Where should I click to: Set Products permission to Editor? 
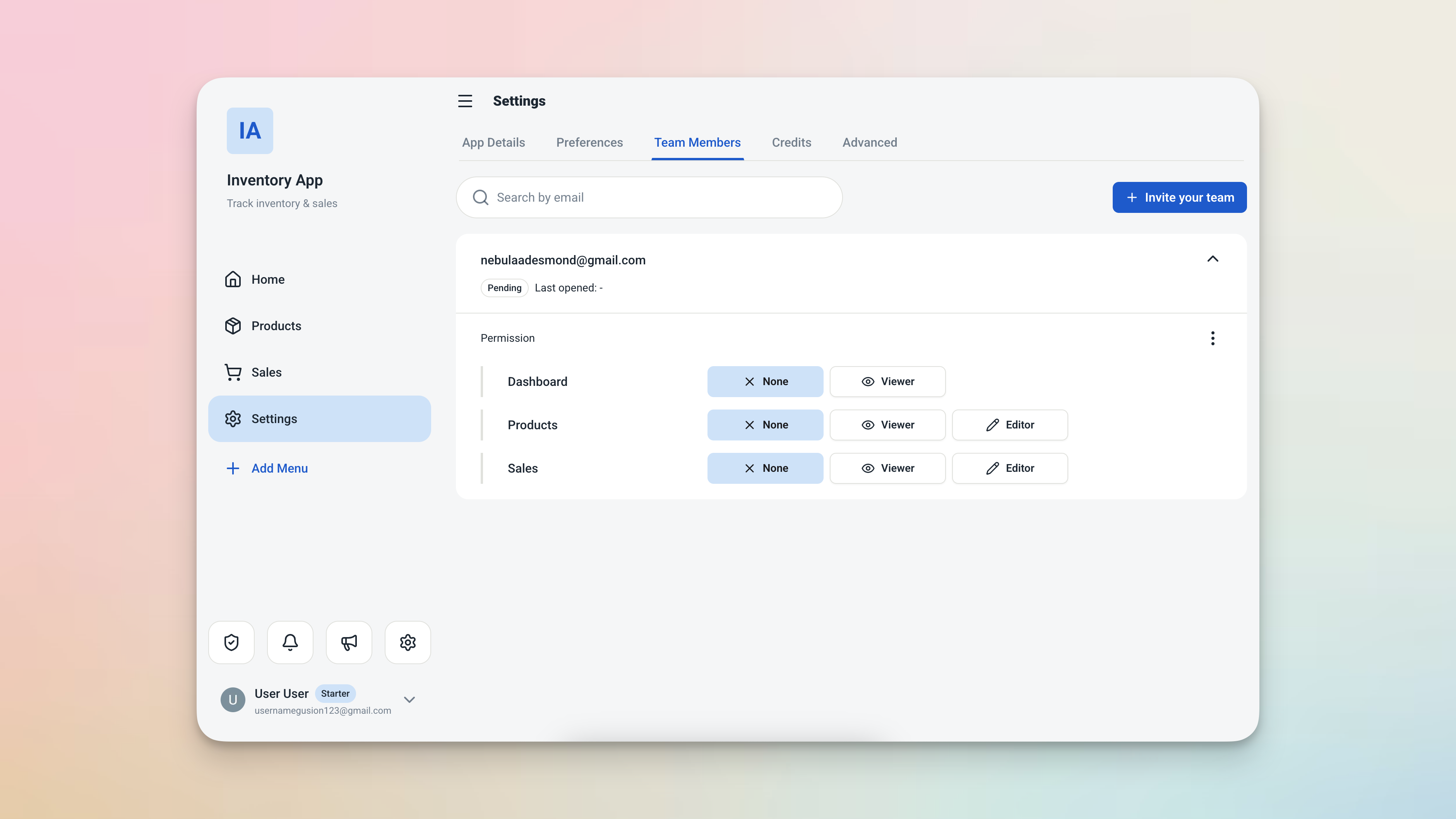click(x=1010, y=425)
